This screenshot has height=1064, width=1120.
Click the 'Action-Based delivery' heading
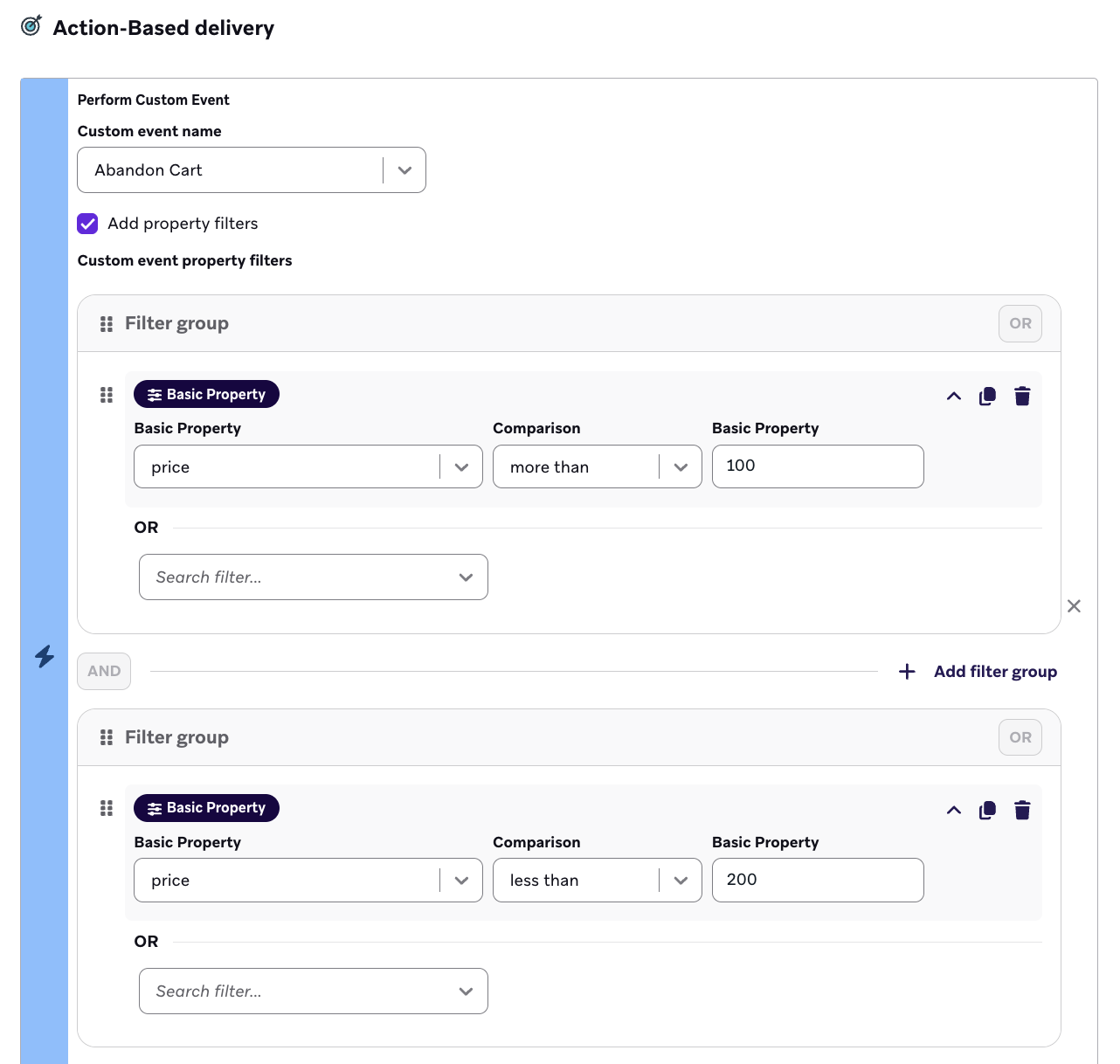coord(163,28)
